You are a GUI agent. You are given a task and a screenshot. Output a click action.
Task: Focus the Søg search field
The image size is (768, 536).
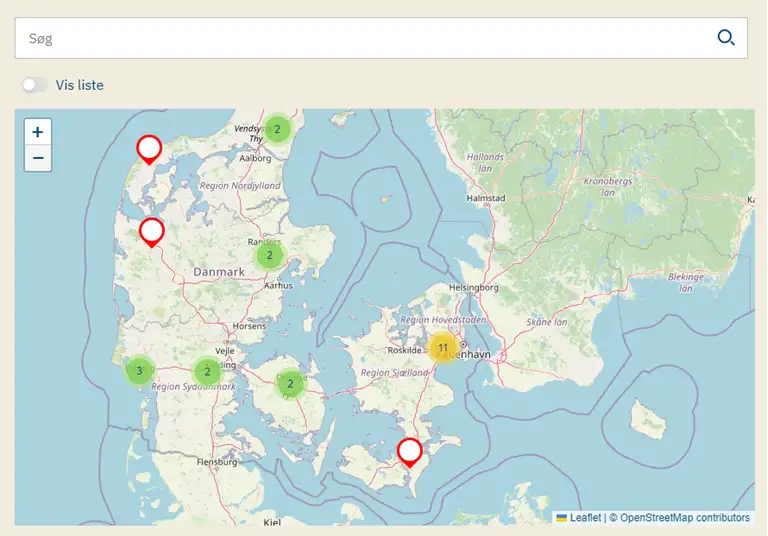click(x=360, y=38)
